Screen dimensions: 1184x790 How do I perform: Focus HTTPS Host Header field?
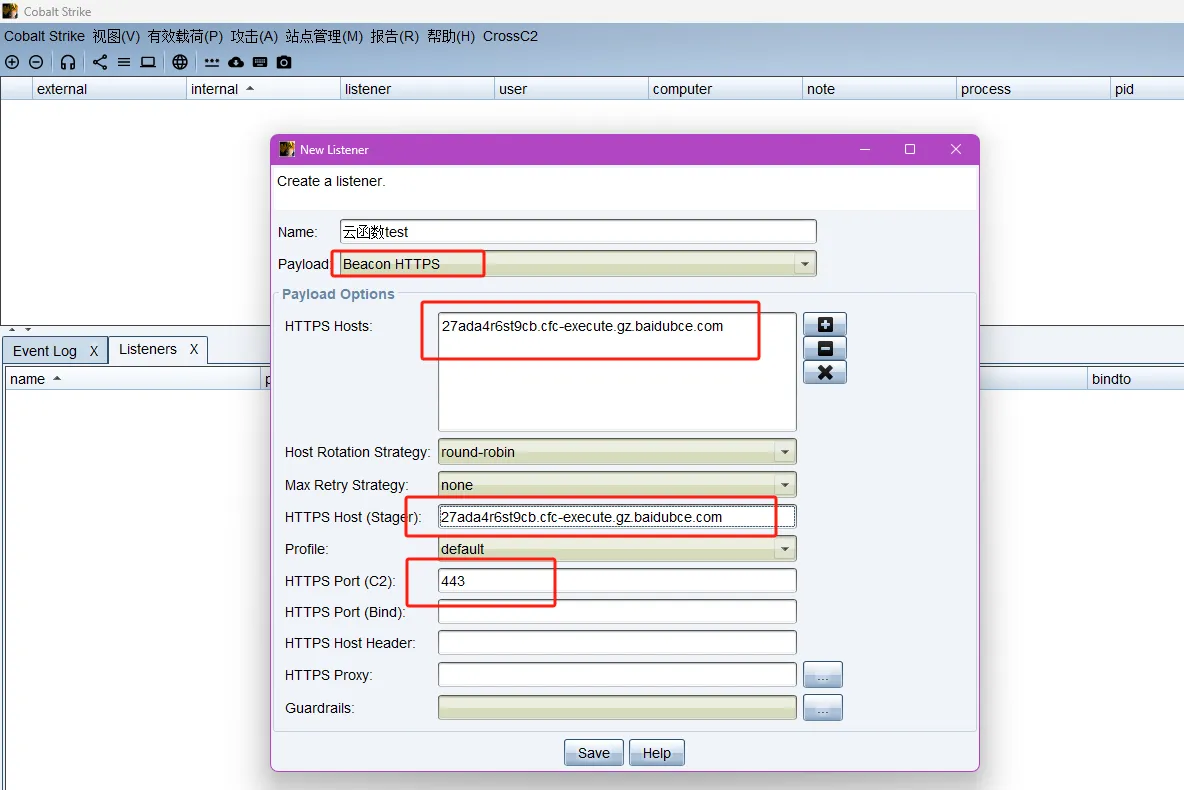tap(617, 643)
